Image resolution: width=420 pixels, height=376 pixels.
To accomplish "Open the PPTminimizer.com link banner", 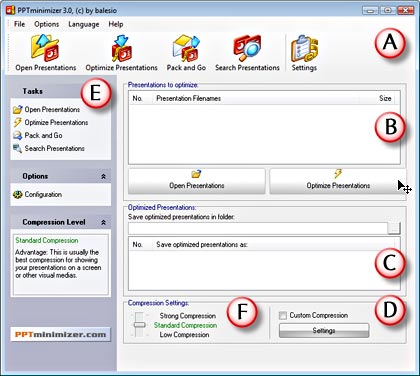I will click(x=61, y=334).
